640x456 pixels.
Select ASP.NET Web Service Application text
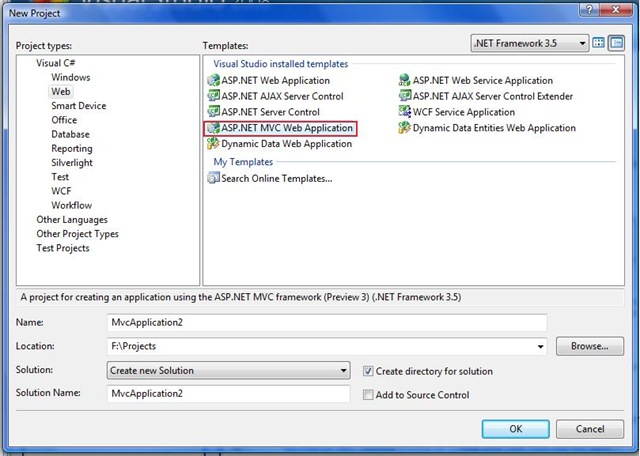click(x=483, y=80)
